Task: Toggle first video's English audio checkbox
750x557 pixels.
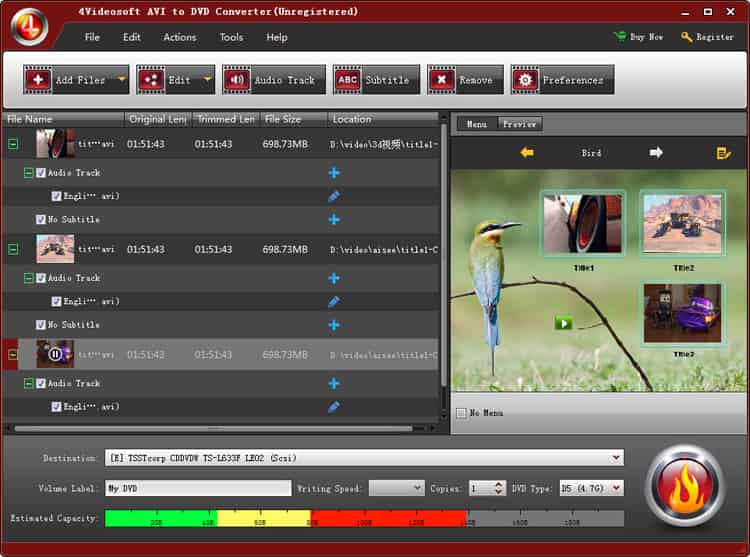Action: pos(56,196)
